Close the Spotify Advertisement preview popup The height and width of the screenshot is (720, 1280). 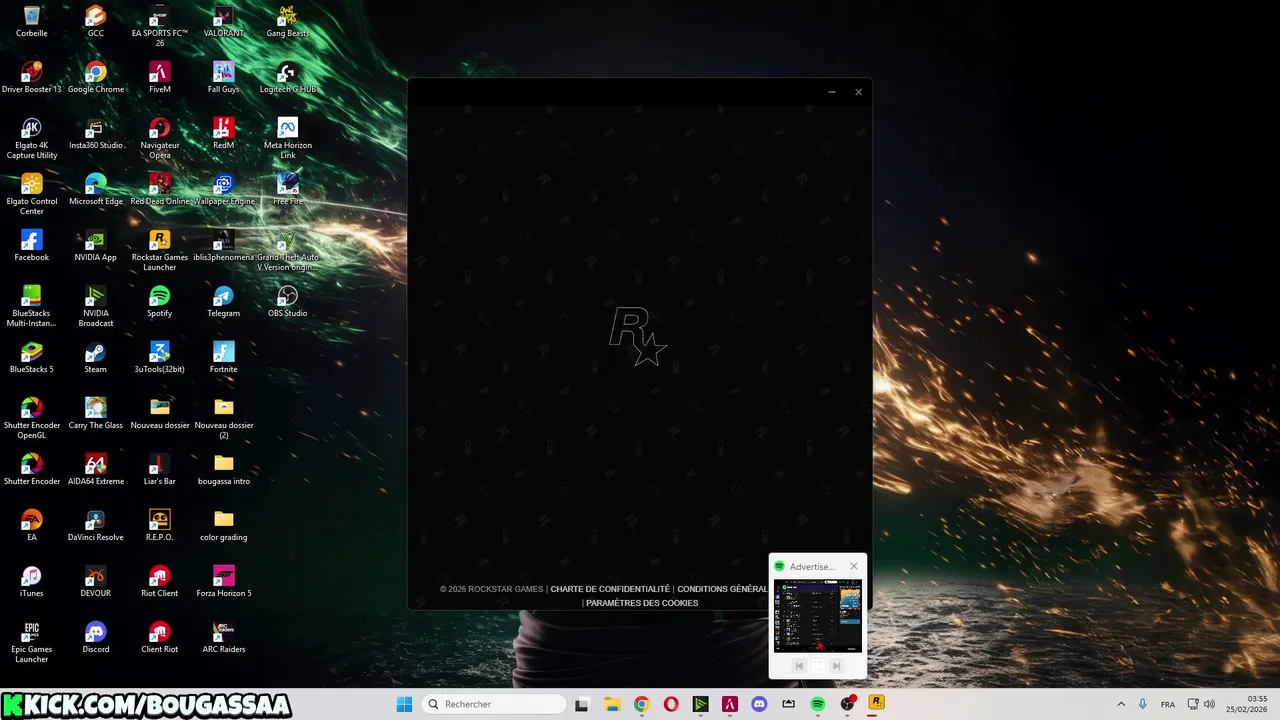click(x=854, y=566)
